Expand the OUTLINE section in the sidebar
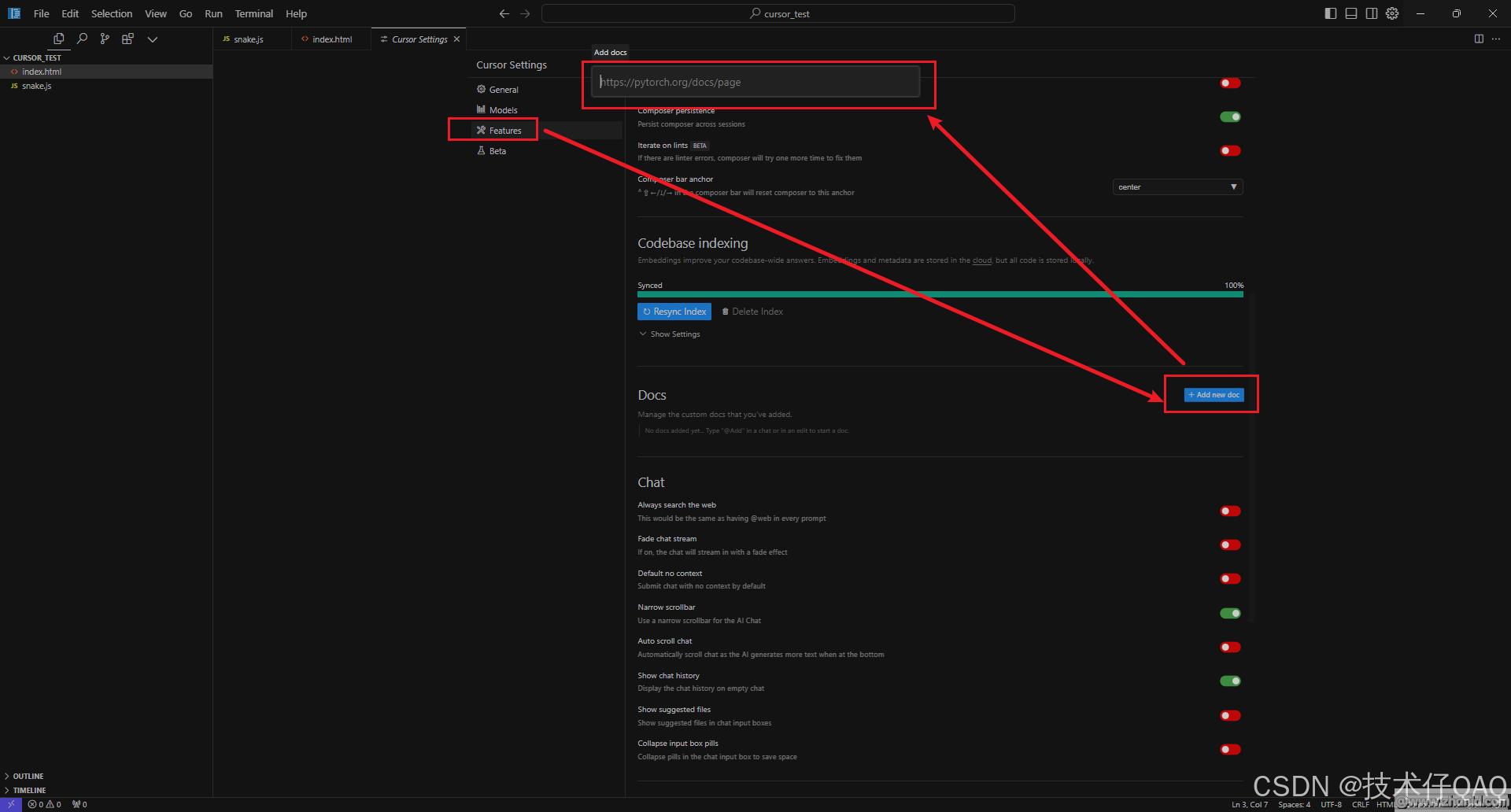The width and height of the screenshot is (1511, 812). (x=28, y=776)
